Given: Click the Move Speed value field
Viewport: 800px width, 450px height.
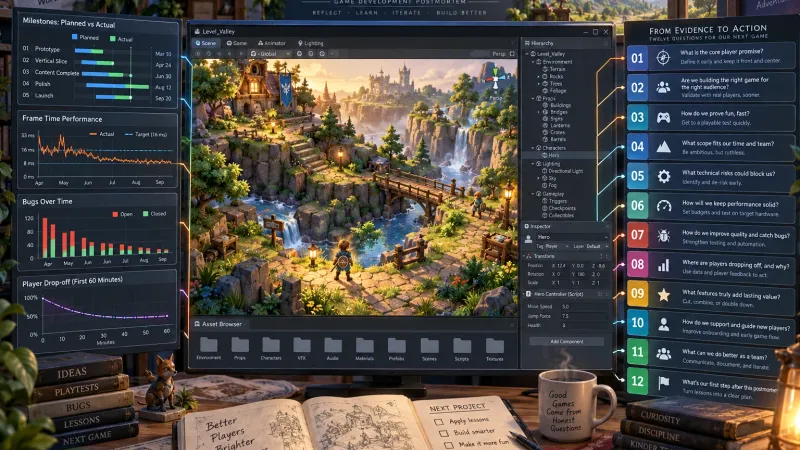Looking at the screenshot, I should (x=585, y=307).
